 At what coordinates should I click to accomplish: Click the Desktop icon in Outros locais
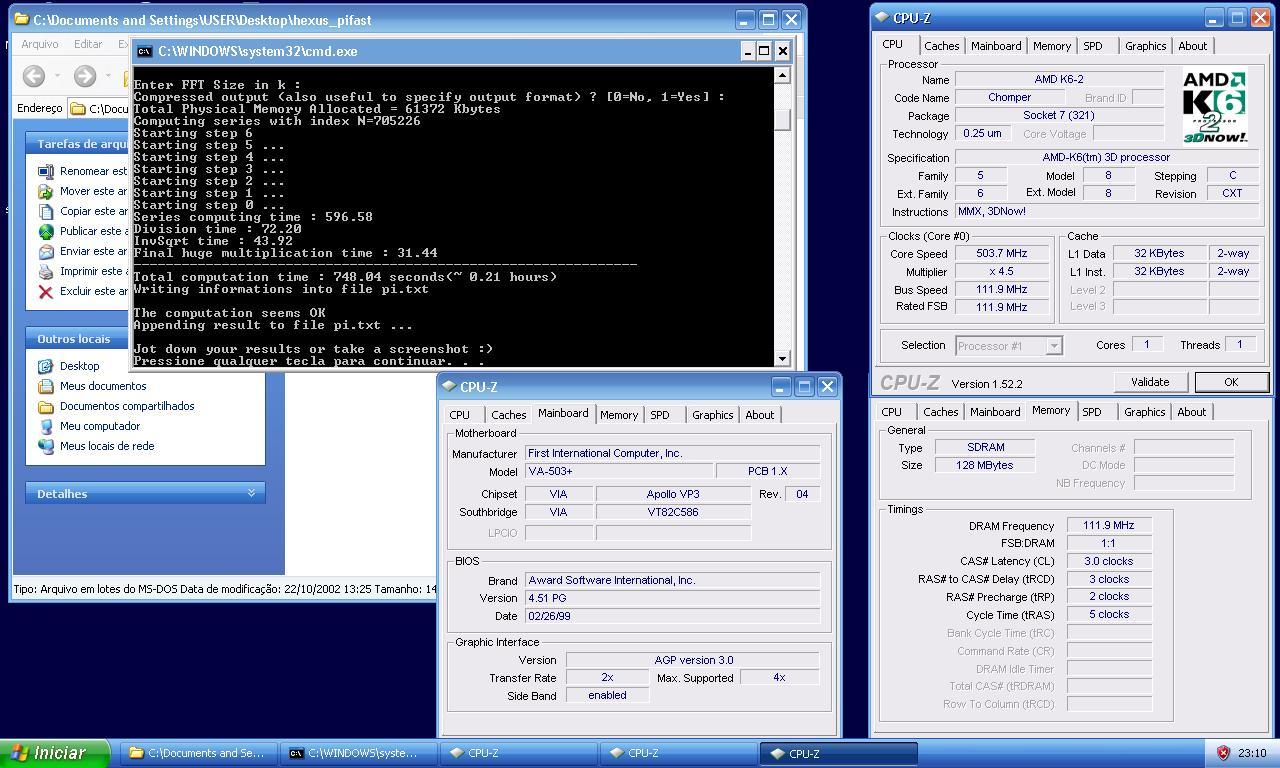click(45, 366)
